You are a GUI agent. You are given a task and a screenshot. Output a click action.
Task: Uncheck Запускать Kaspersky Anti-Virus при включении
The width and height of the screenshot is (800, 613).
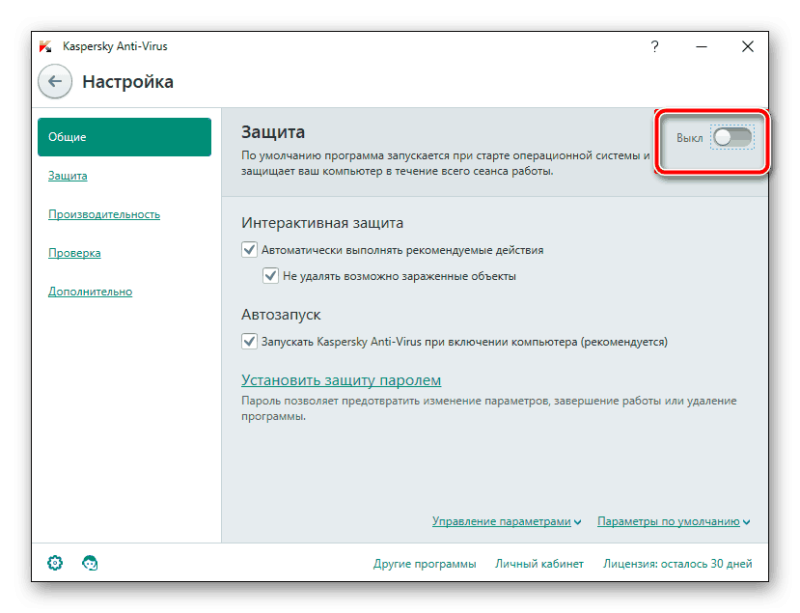pyautogui.click(x=249, y=341)
